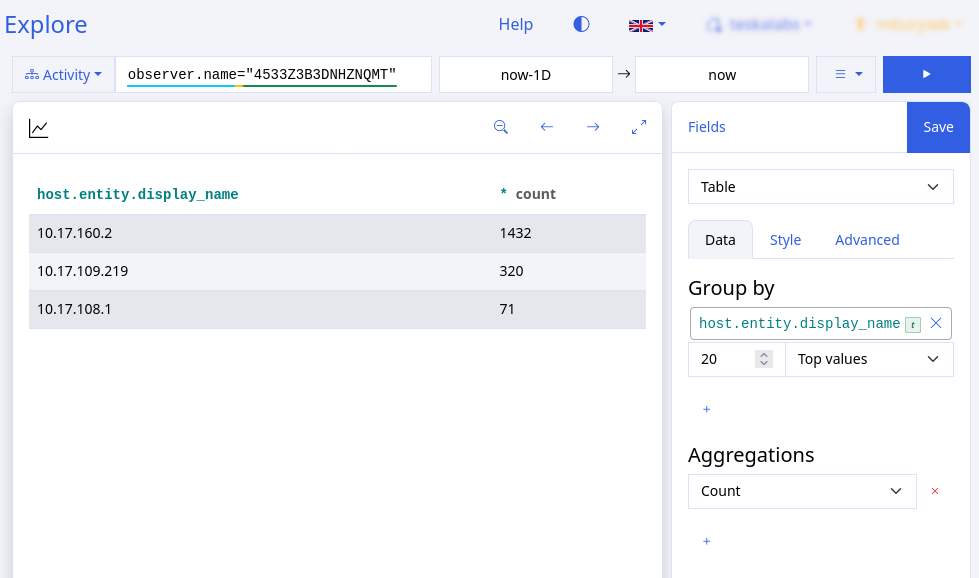
Task: Shift time range back with left arrow
Action: 547,127
